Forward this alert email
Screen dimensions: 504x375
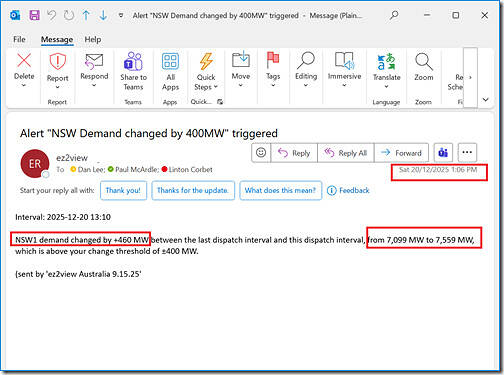point(401,153)
